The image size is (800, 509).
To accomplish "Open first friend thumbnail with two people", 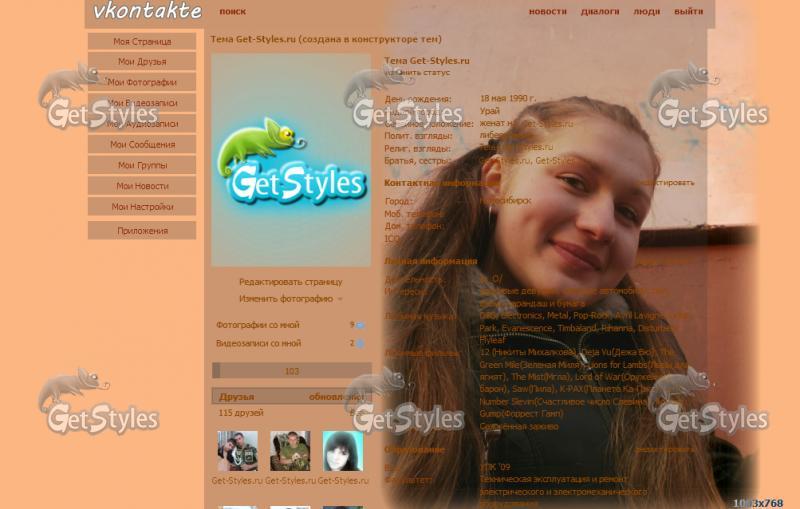I will click(237, 451).
